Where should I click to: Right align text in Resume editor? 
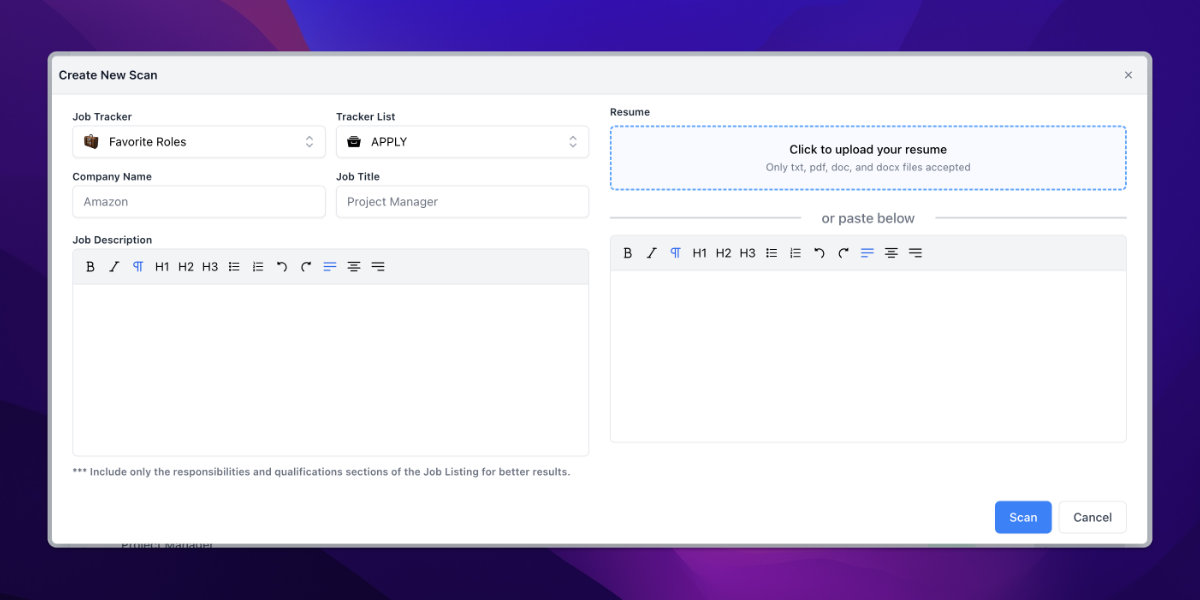pos(916,253)
